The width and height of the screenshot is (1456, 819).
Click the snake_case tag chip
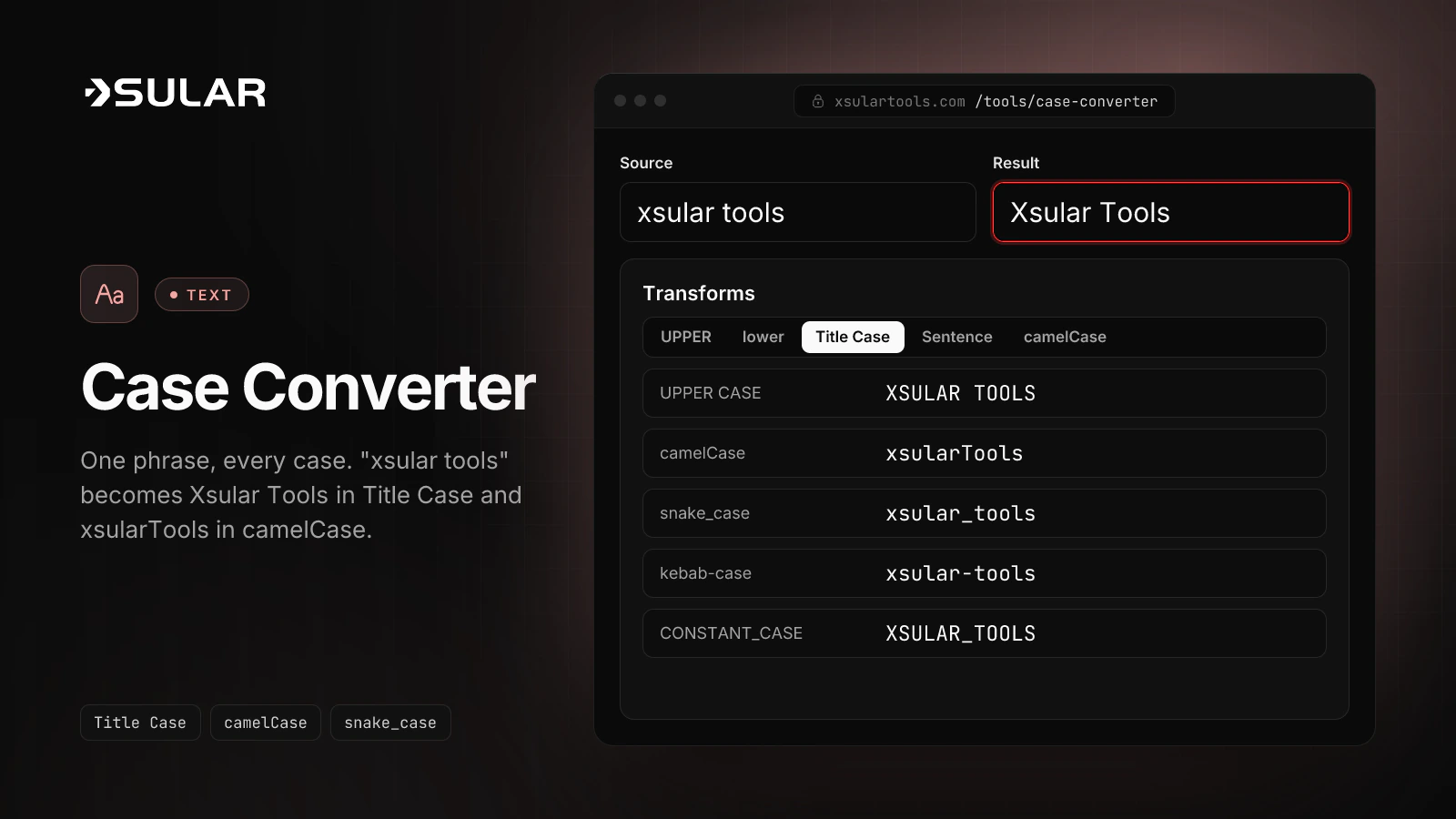tap(390, 723)
